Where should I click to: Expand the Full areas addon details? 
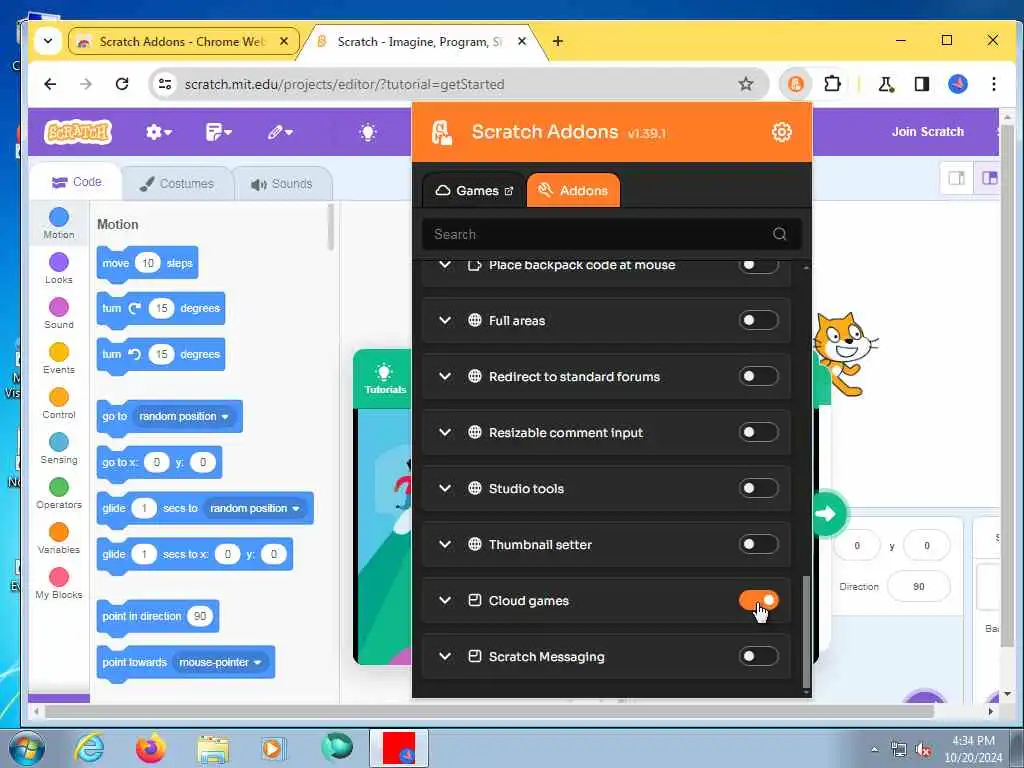point(445,320)
